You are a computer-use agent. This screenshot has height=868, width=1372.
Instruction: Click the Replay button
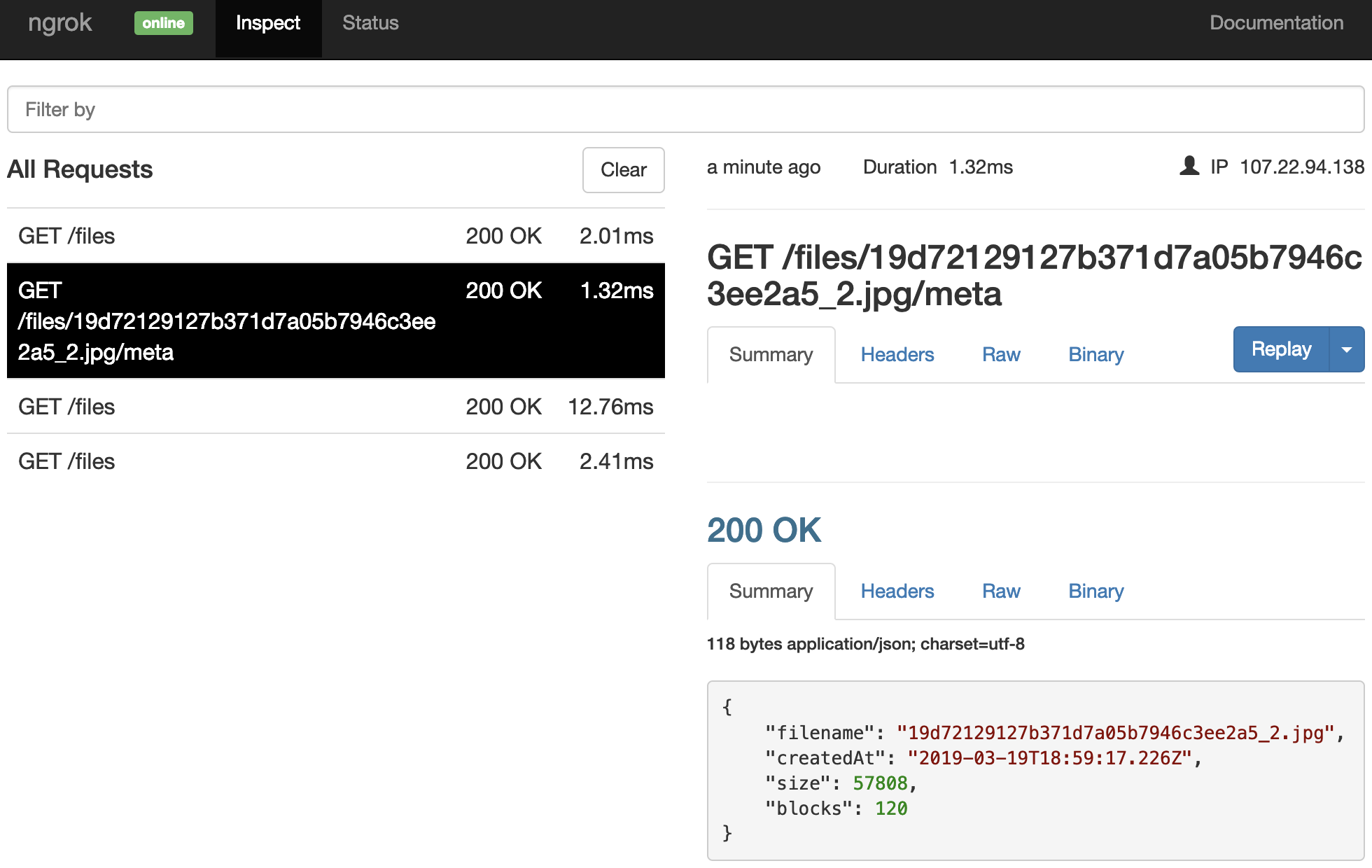(x=1280, y=349)
